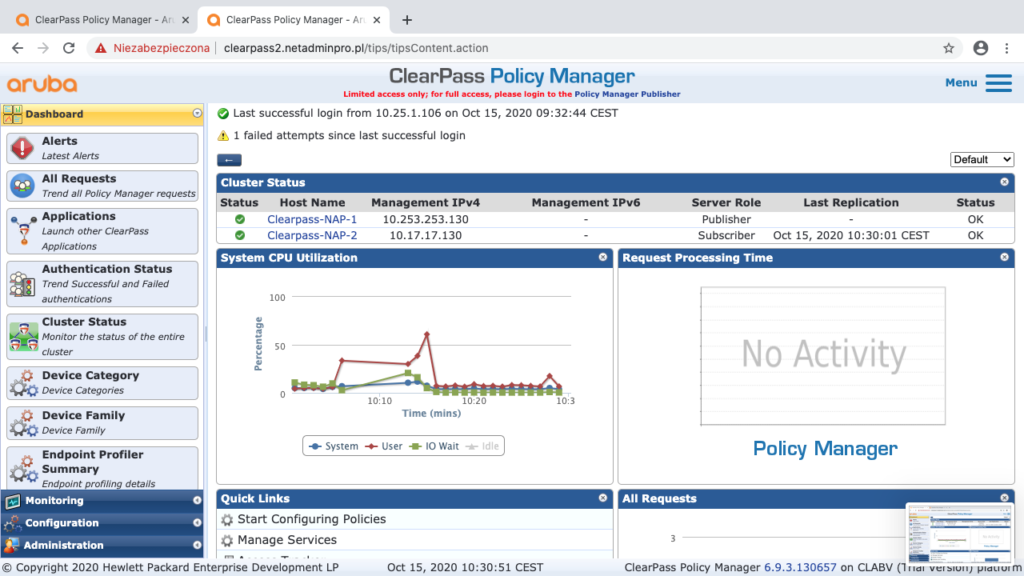Viewport: 1024px width, 576px height.
Task: Click the Dashboard section icon
Action: click(x=12, y=114)
